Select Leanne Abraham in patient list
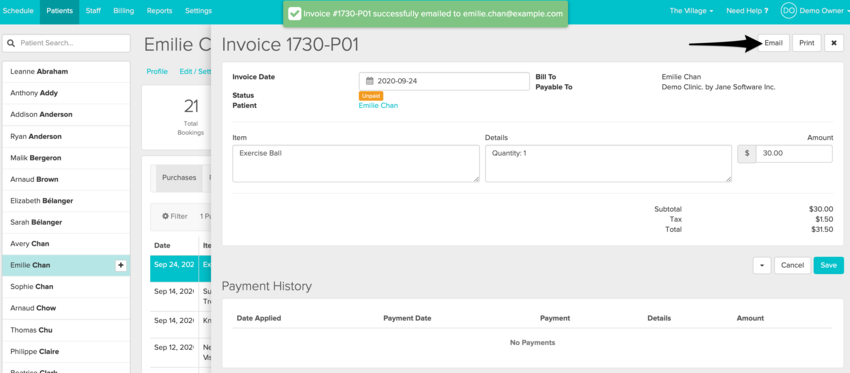This screenshot has width=850, height=373. pos(66,72)
